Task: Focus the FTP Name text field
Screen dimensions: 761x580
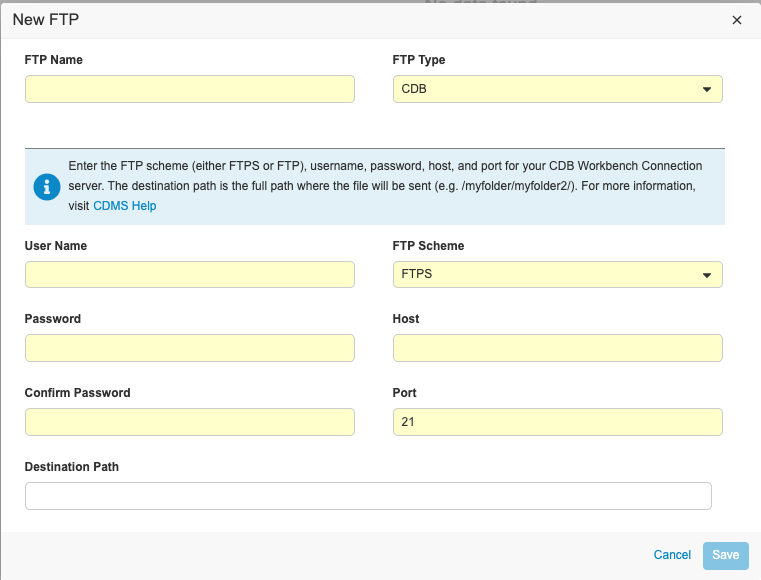Action: click(x=190, y=89)
